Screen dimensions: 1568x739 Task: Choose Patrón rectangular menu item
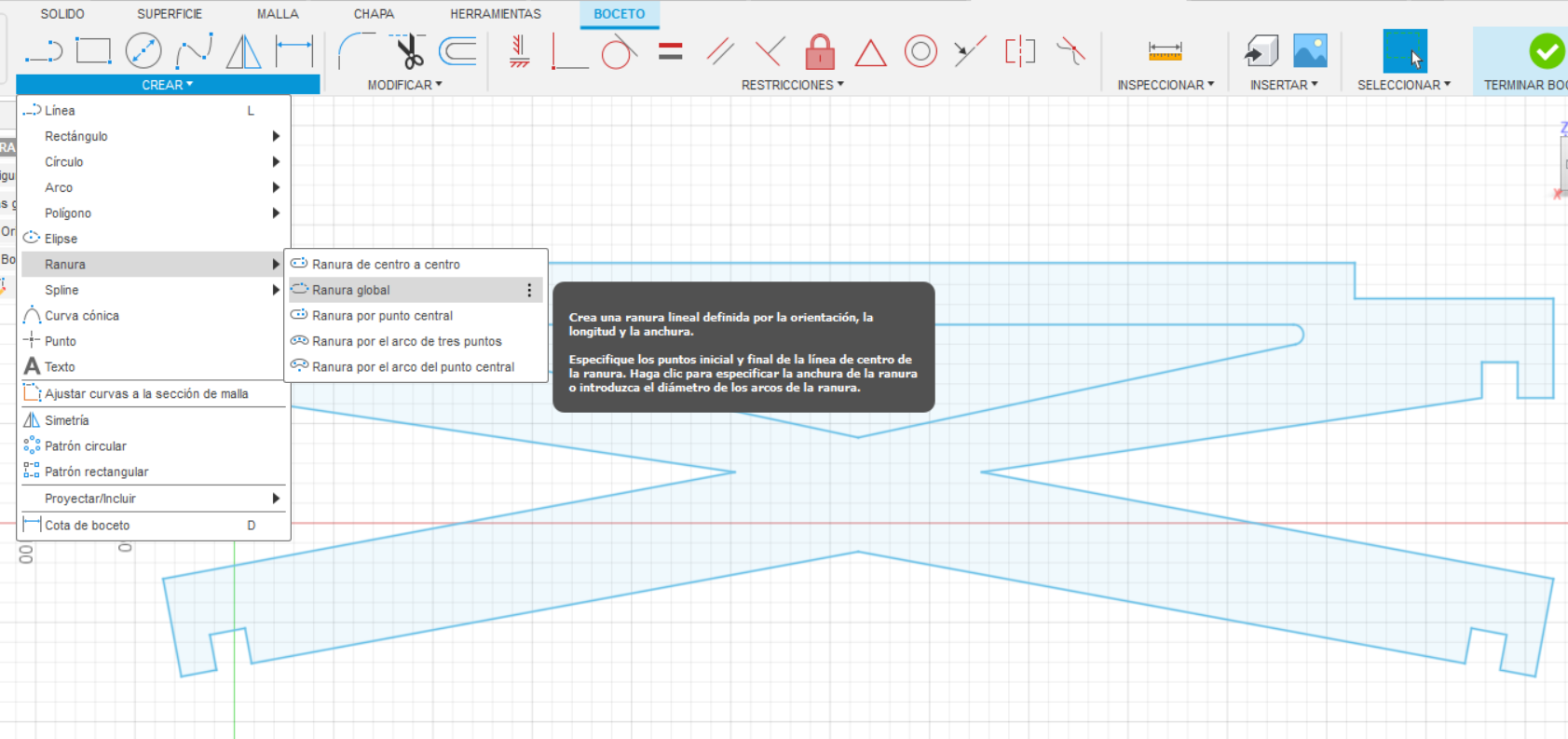(x=154, y=472)
